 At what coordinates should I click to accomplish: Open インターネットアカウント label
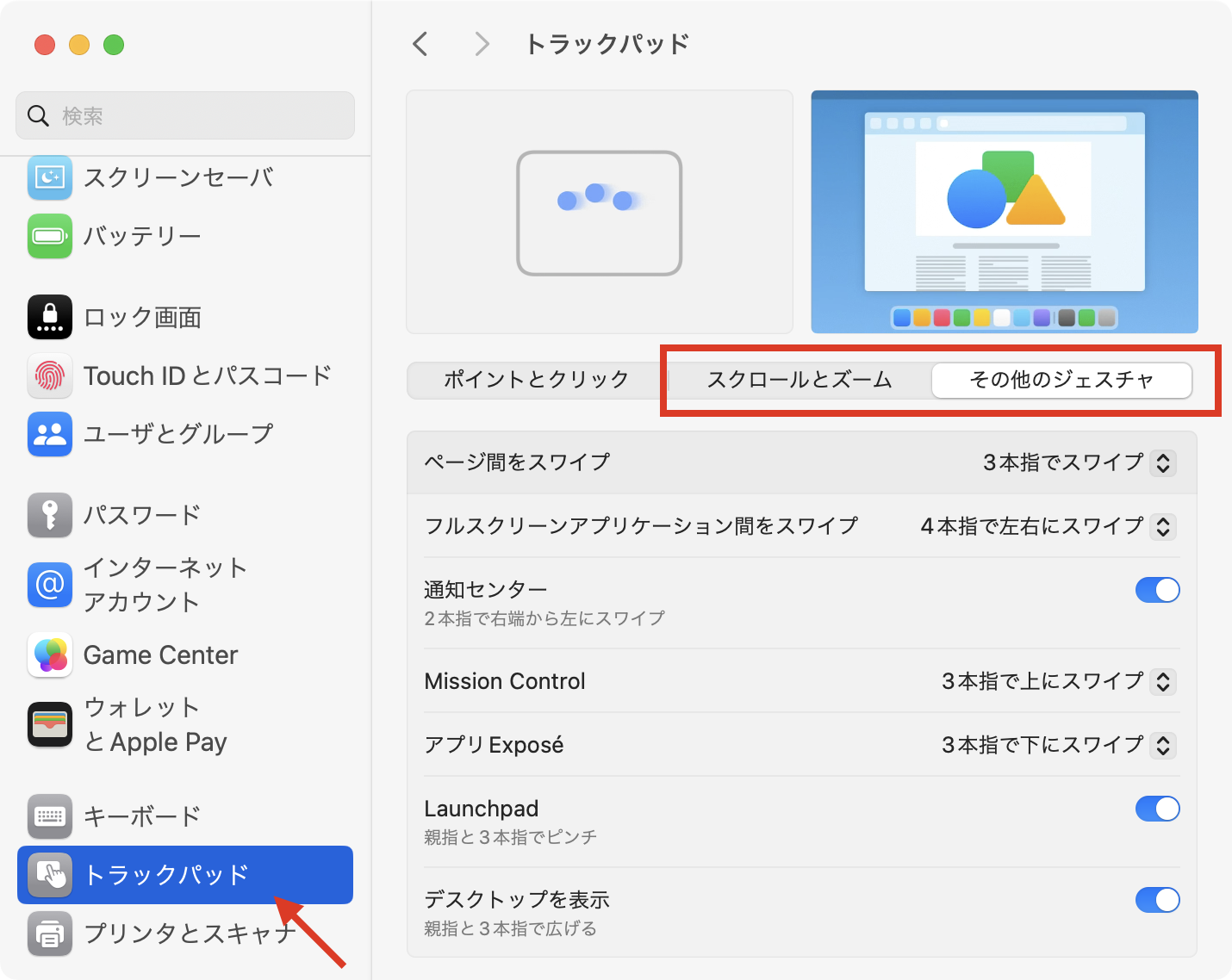point(165,585)
